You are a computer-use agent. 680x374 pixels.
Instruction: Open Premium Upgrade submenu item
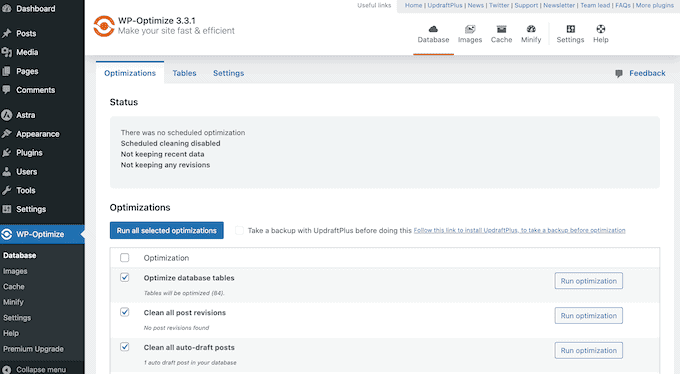pyautogui.click(x=33, y=349)
